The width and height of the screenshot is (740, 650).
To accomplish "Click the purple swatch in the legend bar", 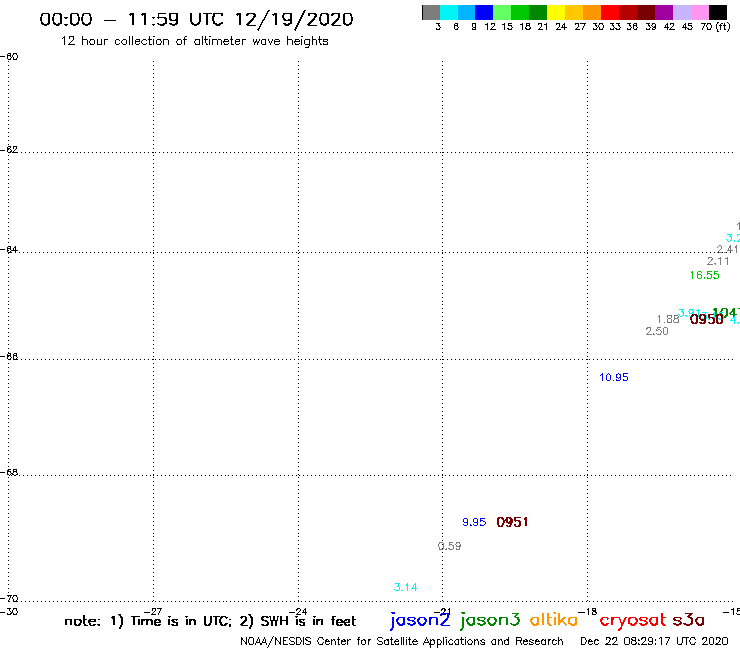I will click(664, 12).
